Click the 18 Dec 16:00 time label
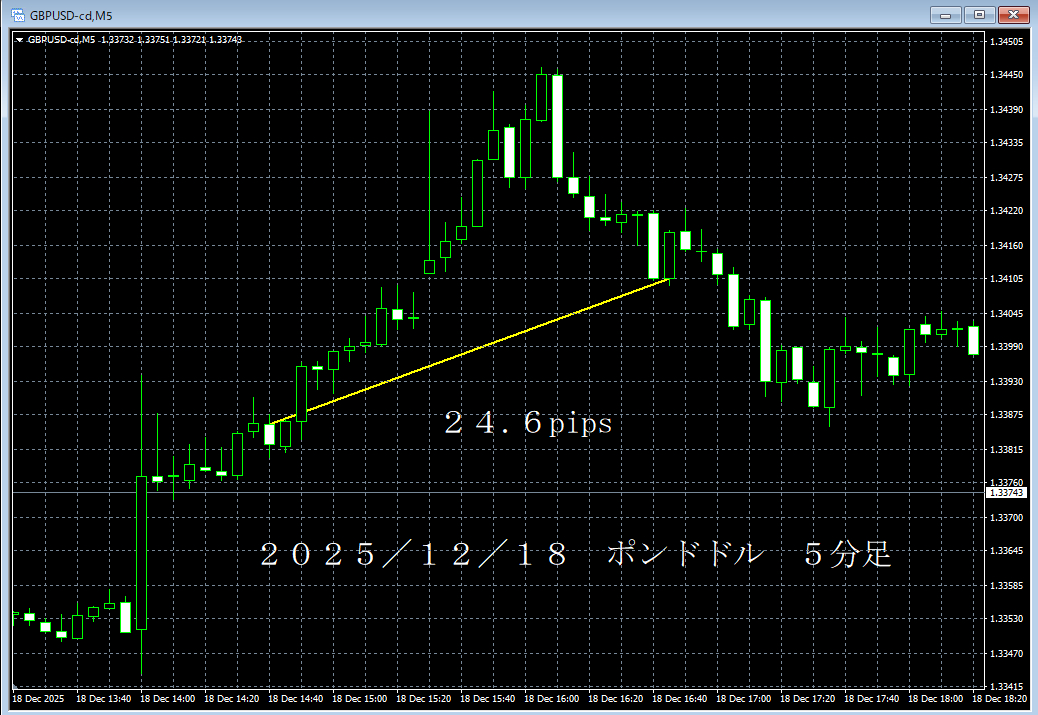Image resolution: width=1038 pixels, height=715 pixels. coord(551,699)
